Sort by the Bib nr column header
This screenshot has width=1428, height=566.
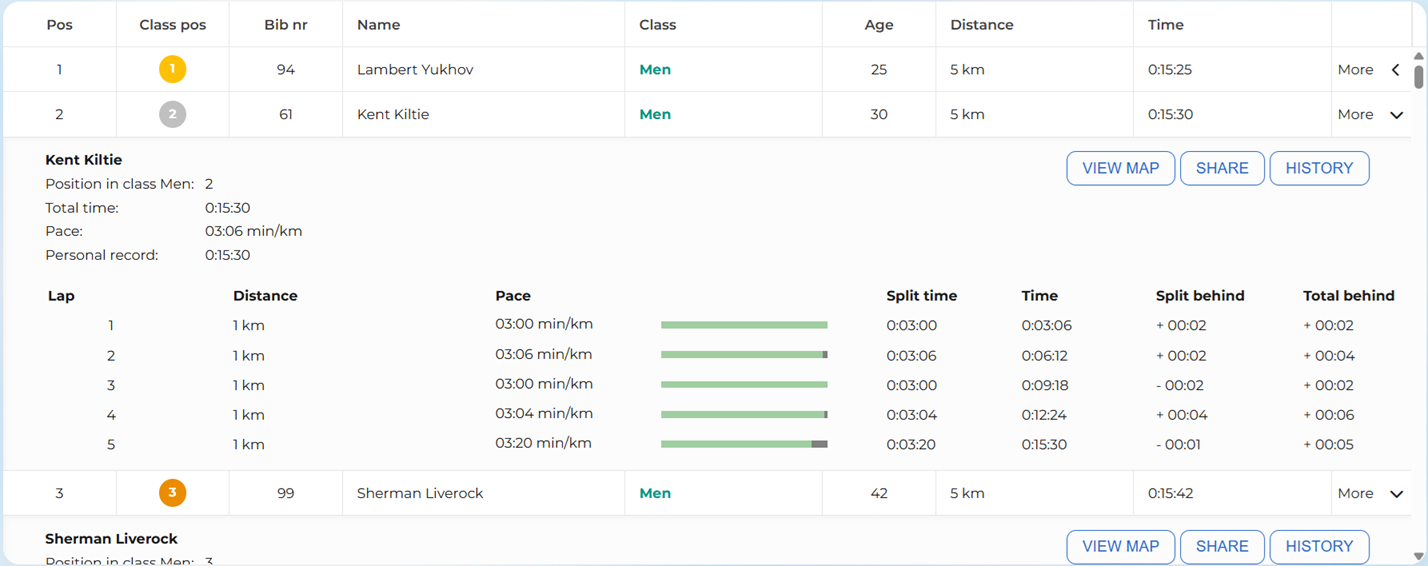coord(285,25)
